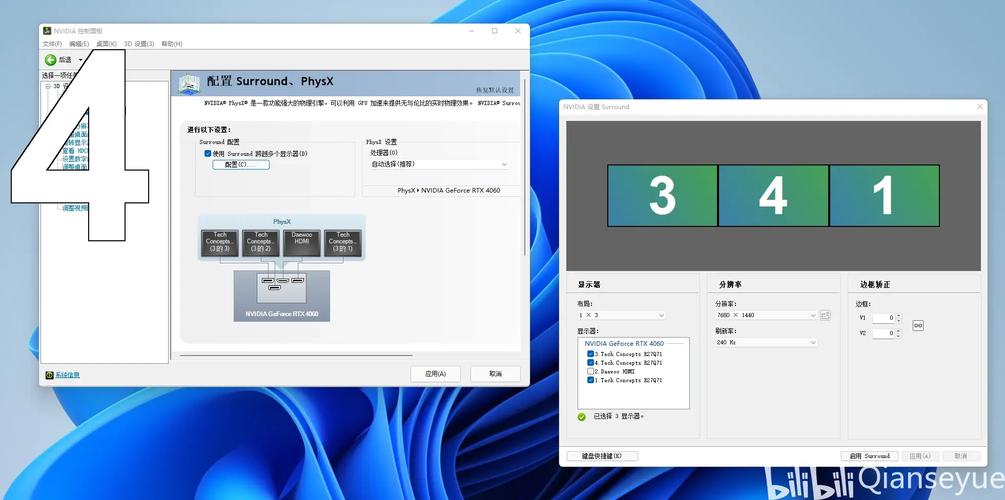The width and height of the screenshot is (1005, 500).
Task: Click the horizontal scrollbar of the settings pane
Action: tap(296, 354)
